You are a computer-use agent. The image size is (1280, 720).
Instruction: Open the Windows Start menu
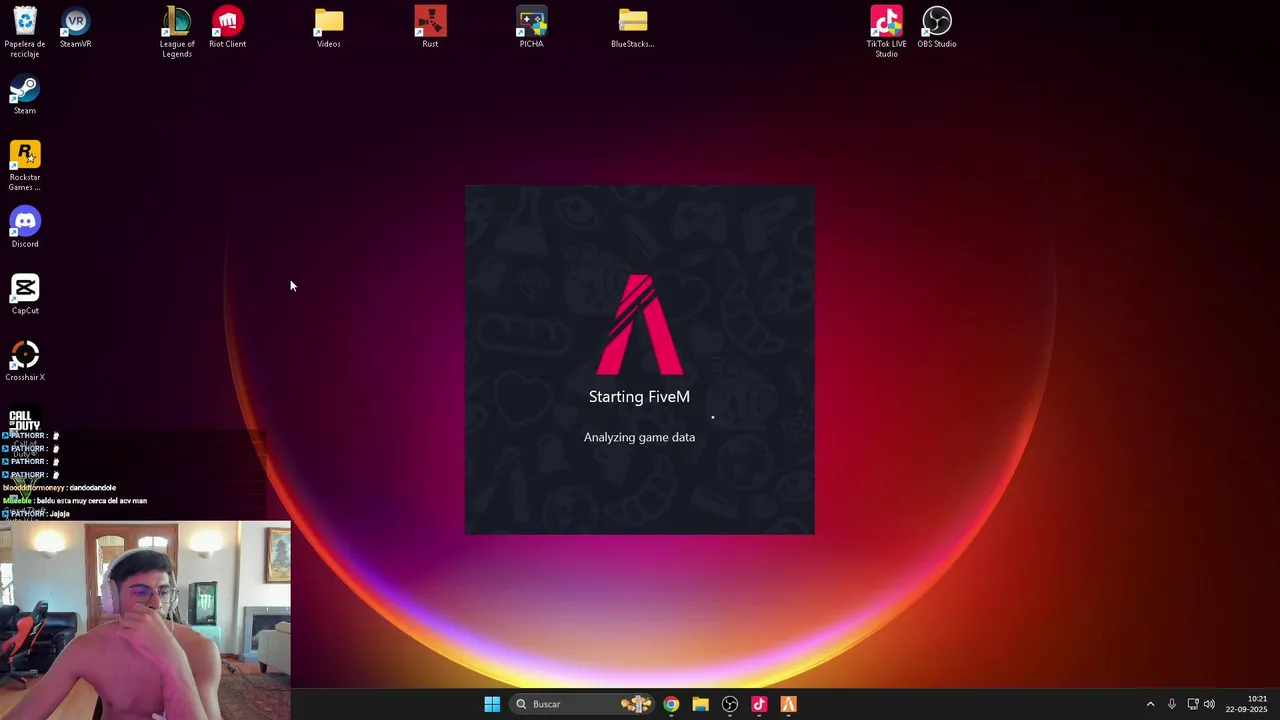pyautogui.click(x=492, y=704)
